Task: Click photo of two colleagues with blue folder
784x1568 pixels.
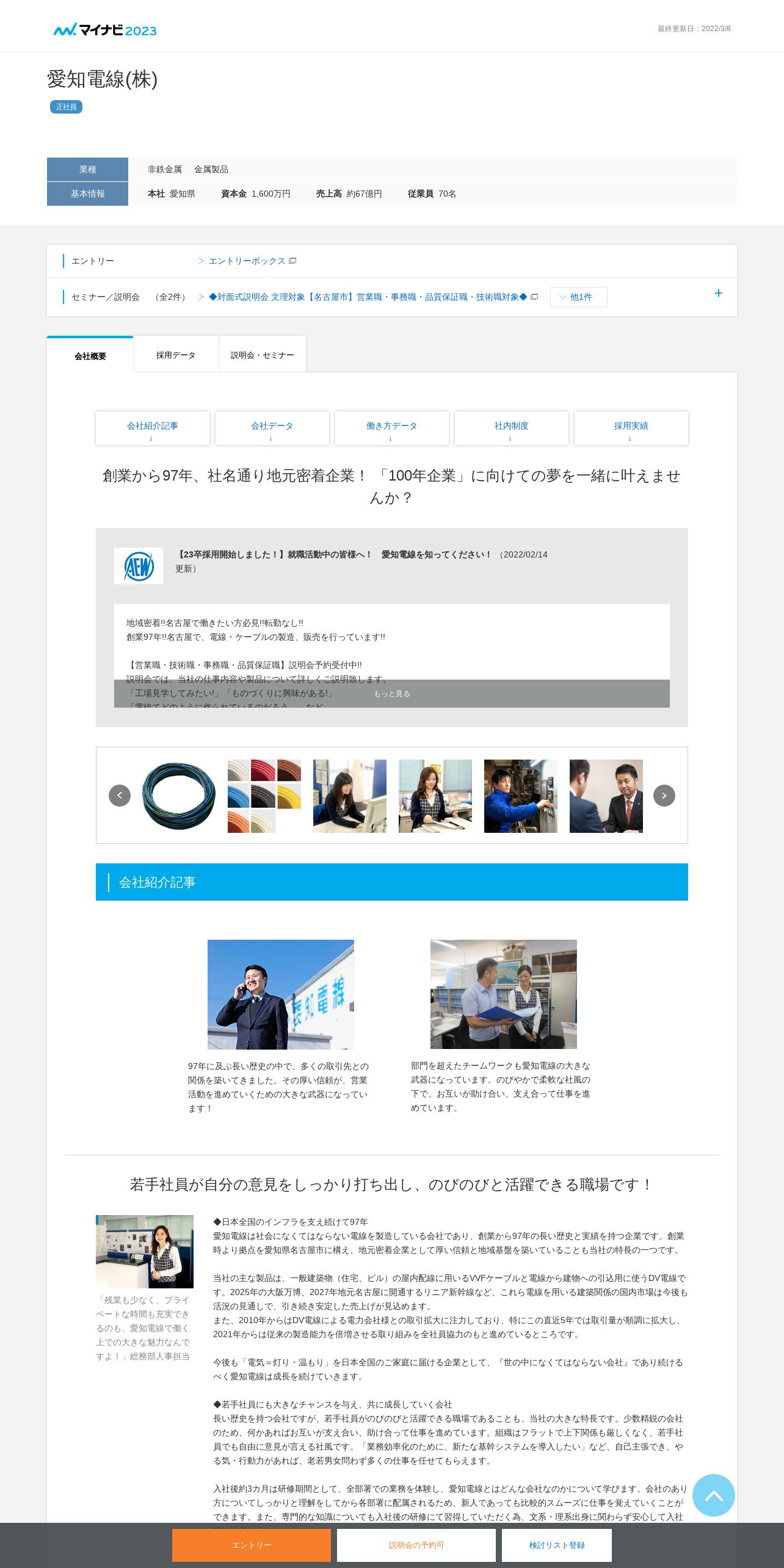Action: click(504, 995)
